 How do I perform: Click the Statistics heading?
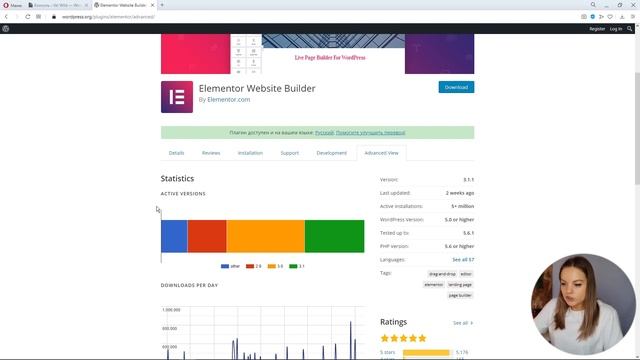(177, 178)
